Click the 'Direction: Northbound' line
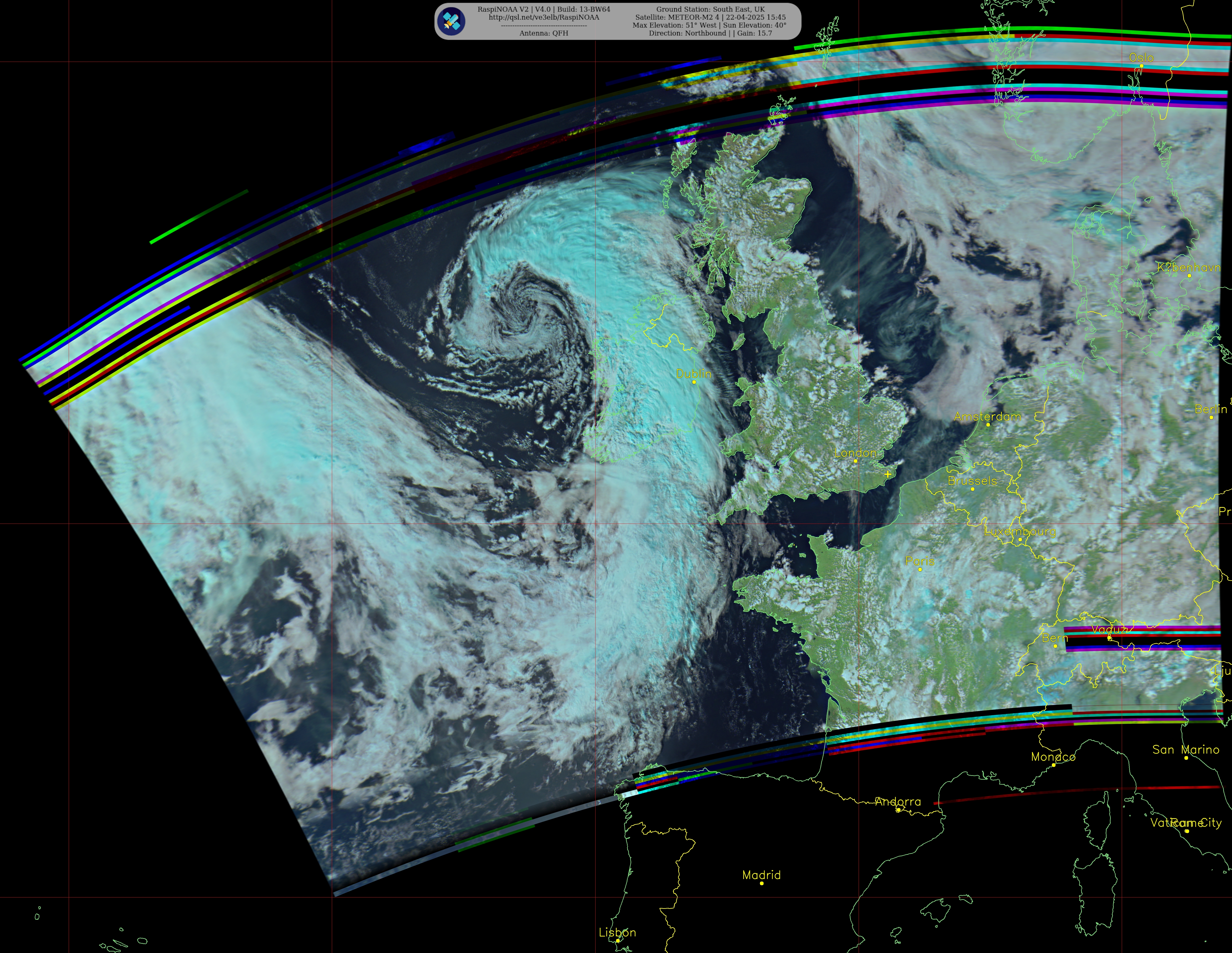 710,33
